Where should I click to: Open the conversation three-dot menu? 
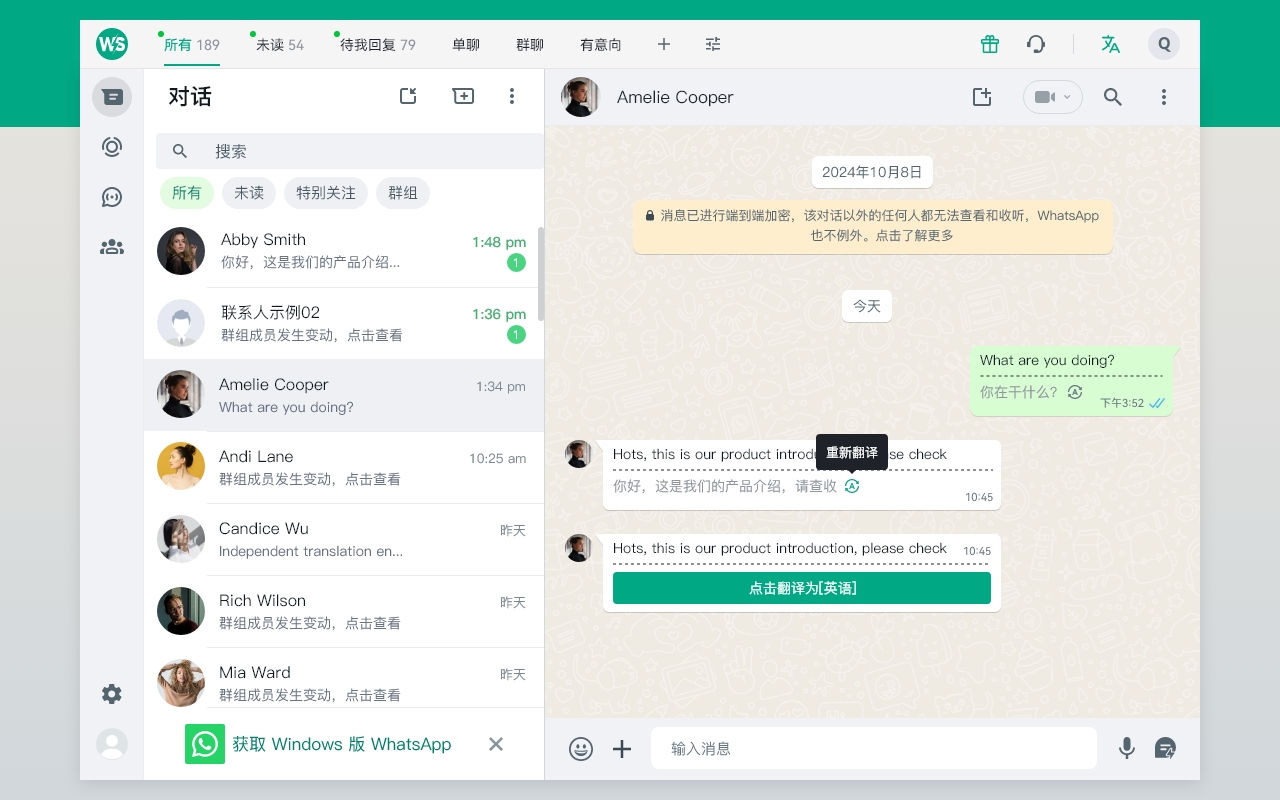click(x=1163, y=97)
